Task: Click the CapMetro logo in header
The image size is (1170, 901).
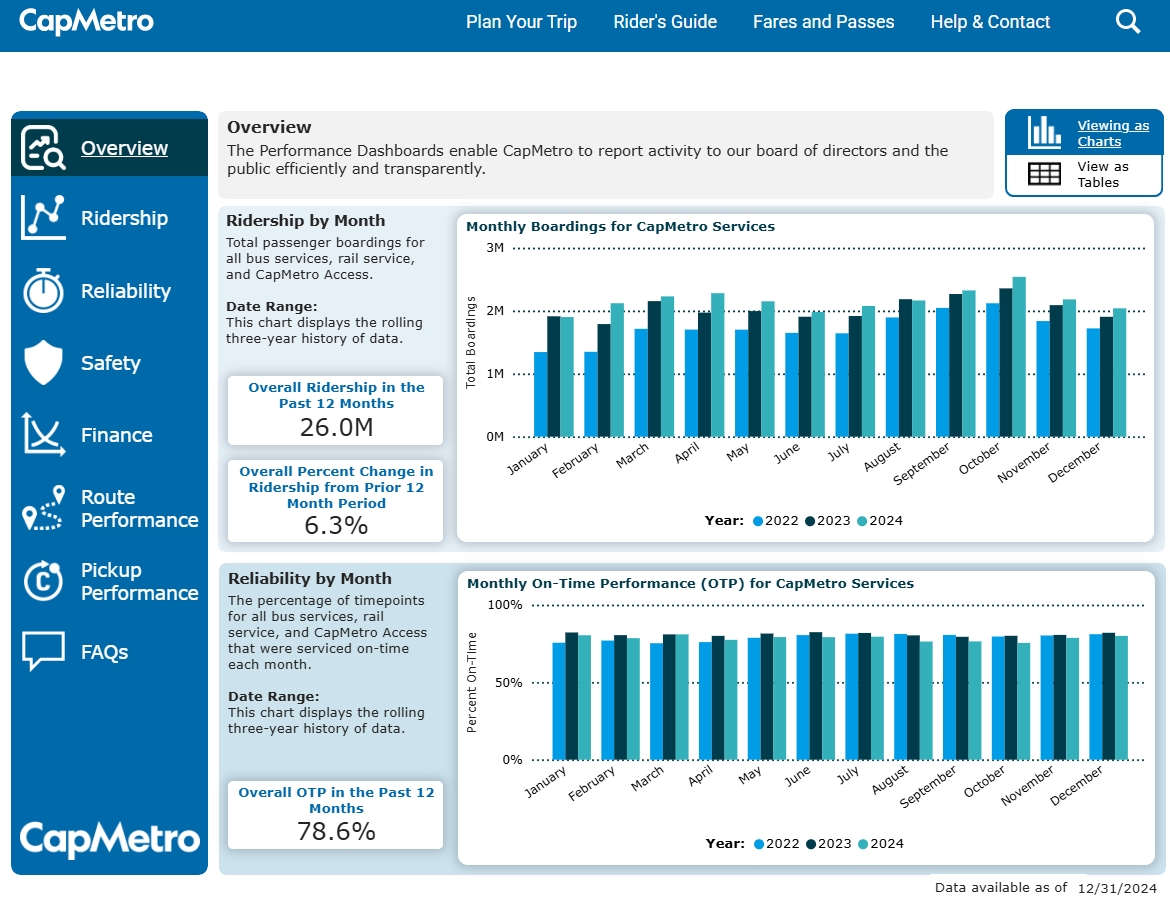Action: coord(87,21)
